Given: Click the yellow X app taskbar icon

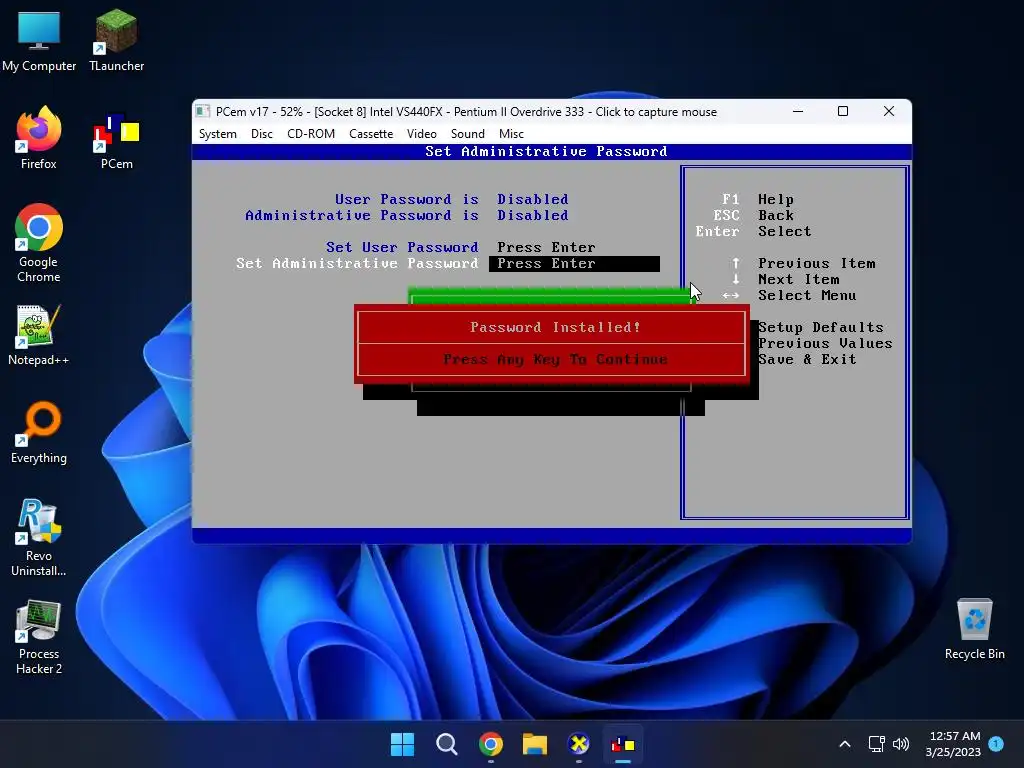Looking at the screenshot, I should coord(579,744).
